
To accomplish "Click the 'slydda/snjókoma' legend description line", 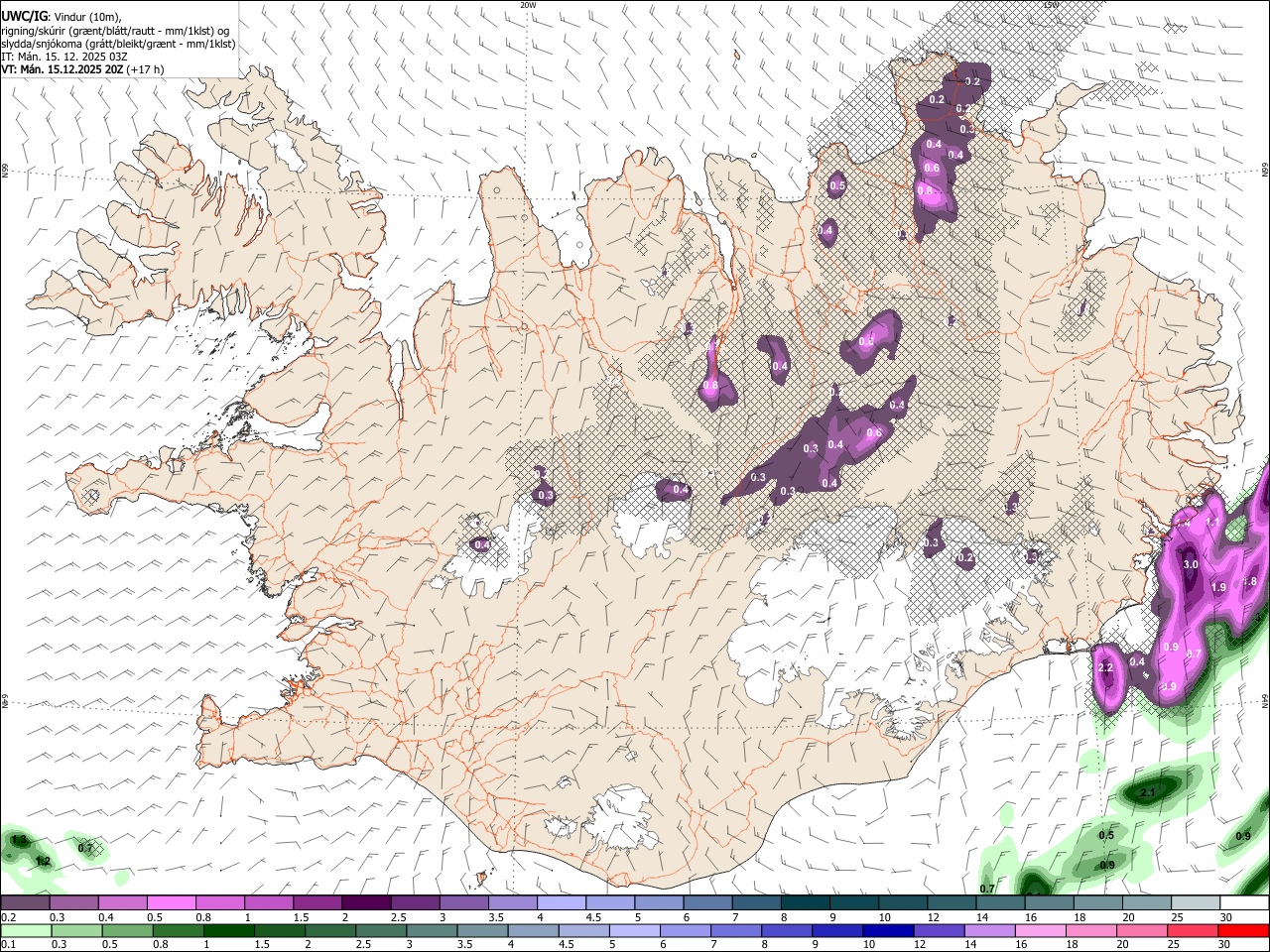I will click(x=118, y=44).
